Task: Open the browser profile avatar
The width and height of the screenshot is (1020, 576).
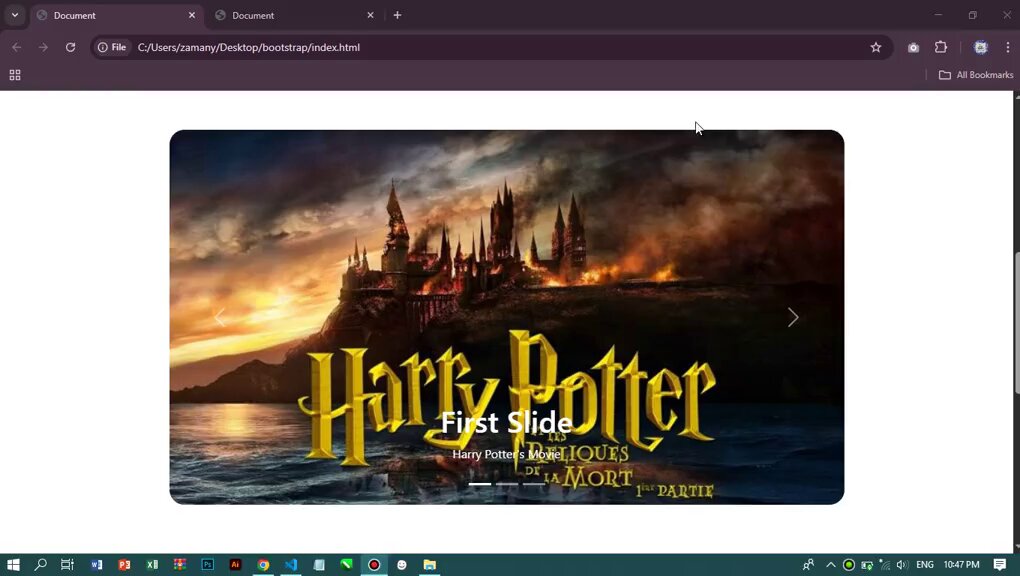Action: tap(980, 47)
